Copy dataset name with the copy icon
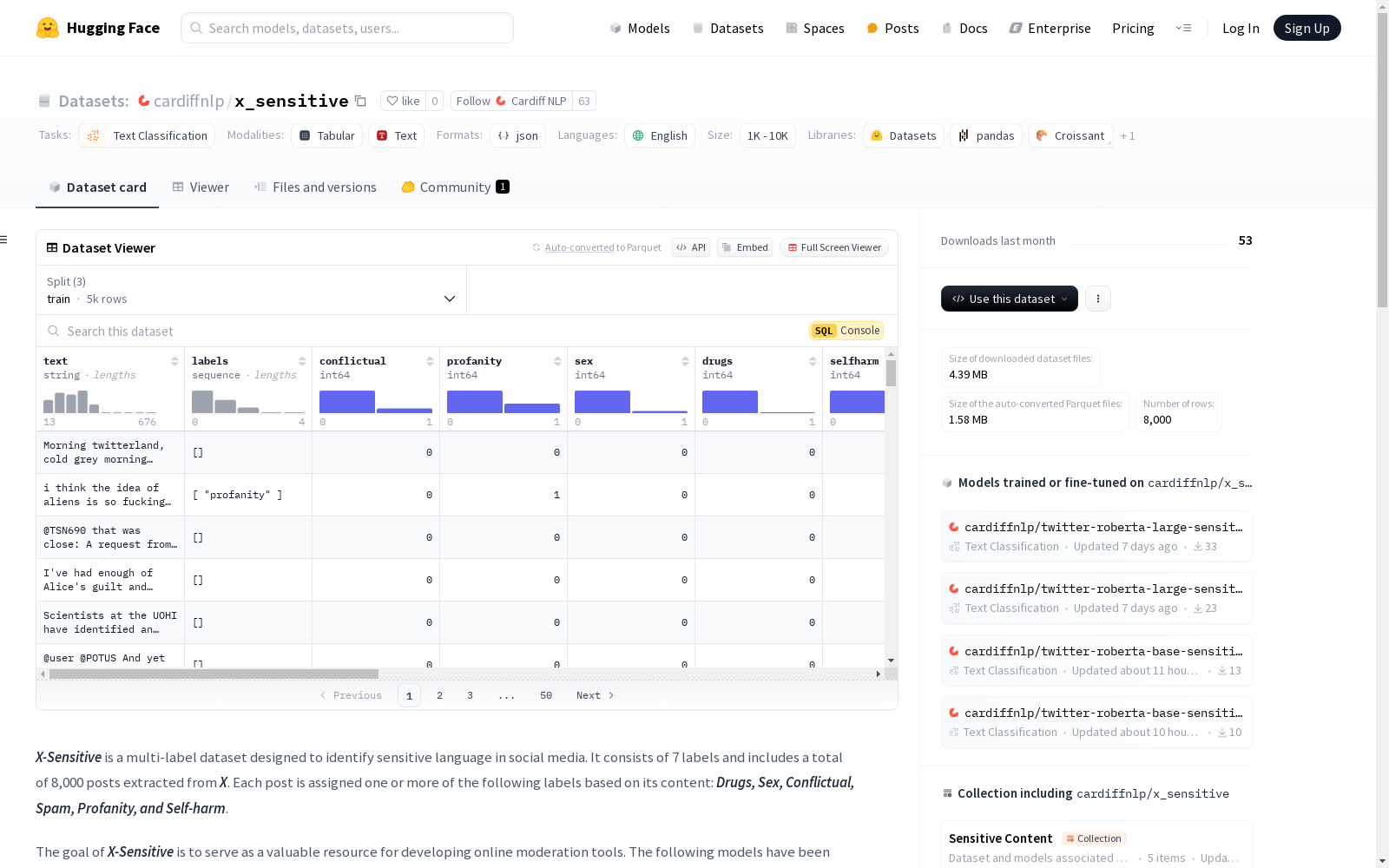The width and height of the screenshot is (1389, 868). click(360, 102)
